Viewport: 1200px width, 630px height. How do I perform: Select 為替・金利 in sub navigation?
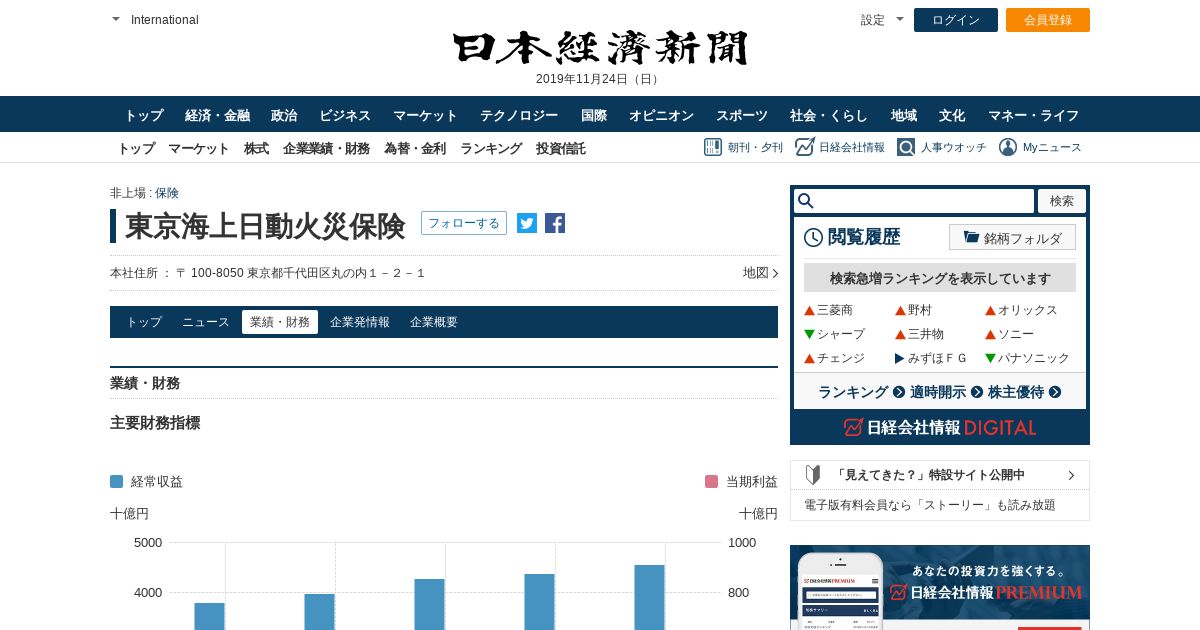[415, 148]
